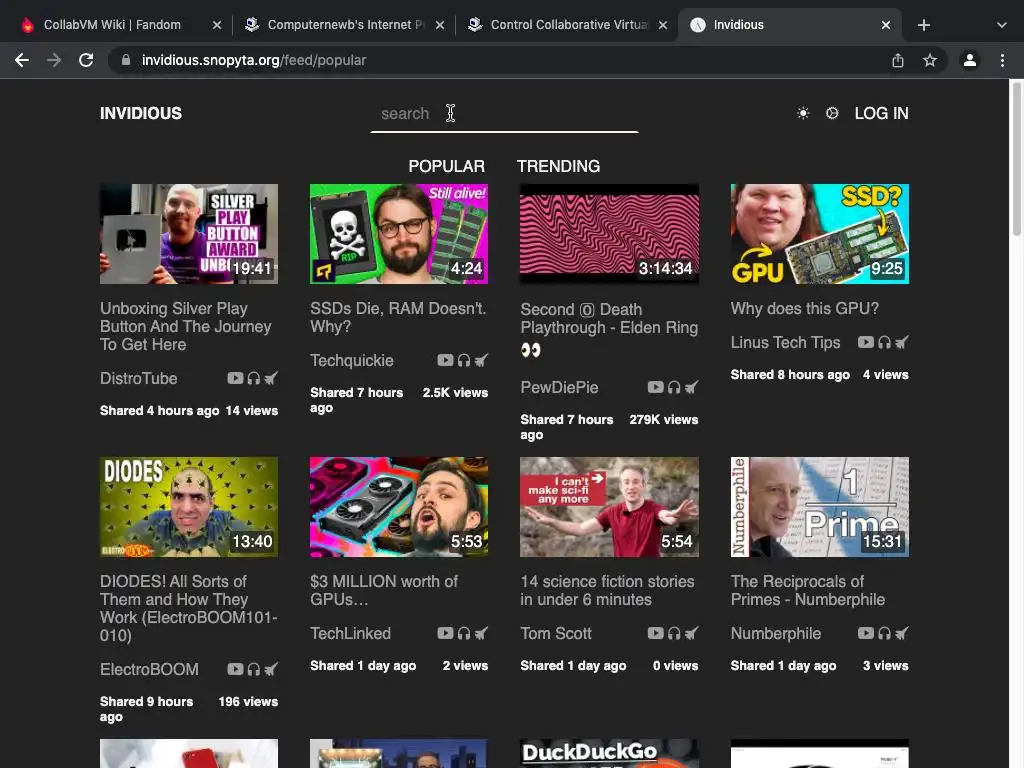Open Unboxing Silver Play Button video thumbnail
This screenshot has height=768, width=1024.
tap(189, 234)
